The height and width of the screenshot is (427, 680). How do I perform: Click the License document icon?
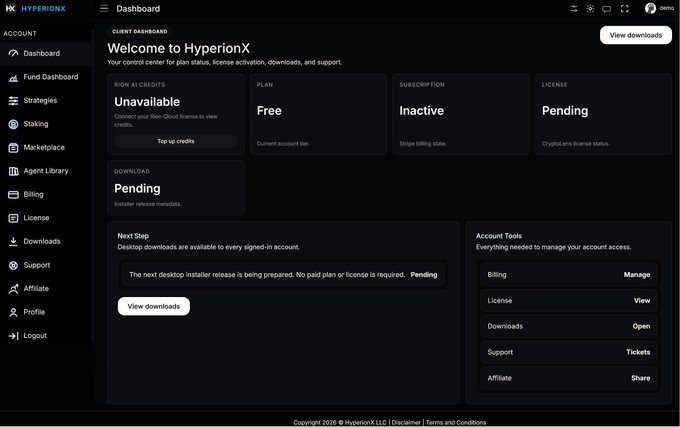pyautogui.click(x=13, y=218)
